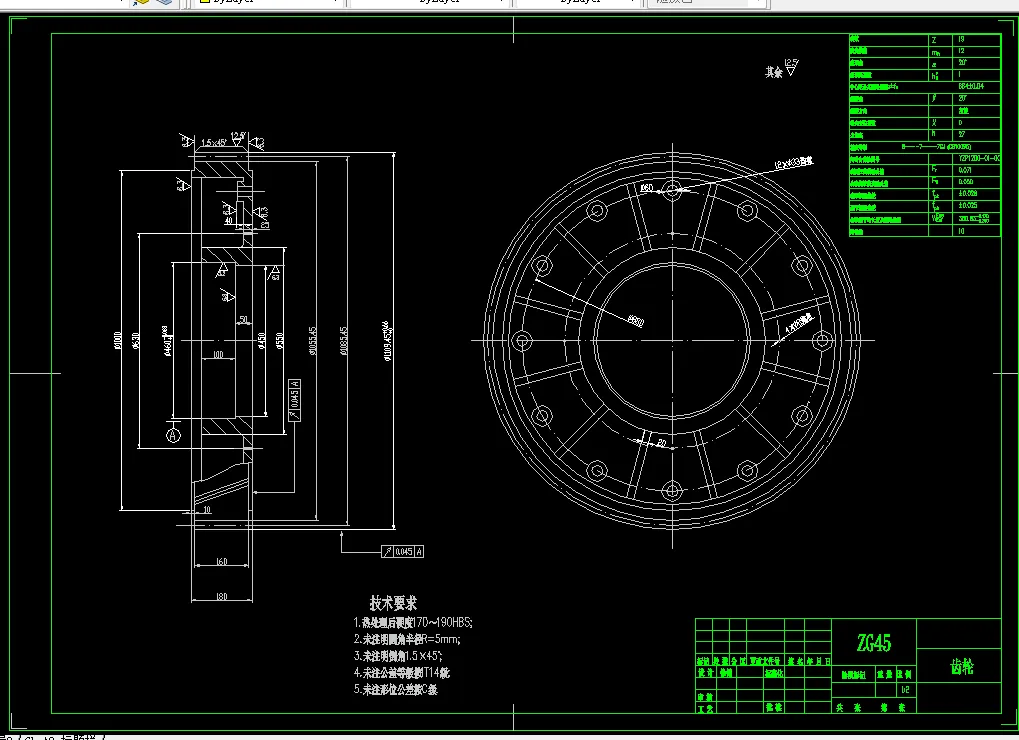The image size is (1019, 740).
Task: Select the φ630 diameter dimension text
Action: tap(136, 340)
